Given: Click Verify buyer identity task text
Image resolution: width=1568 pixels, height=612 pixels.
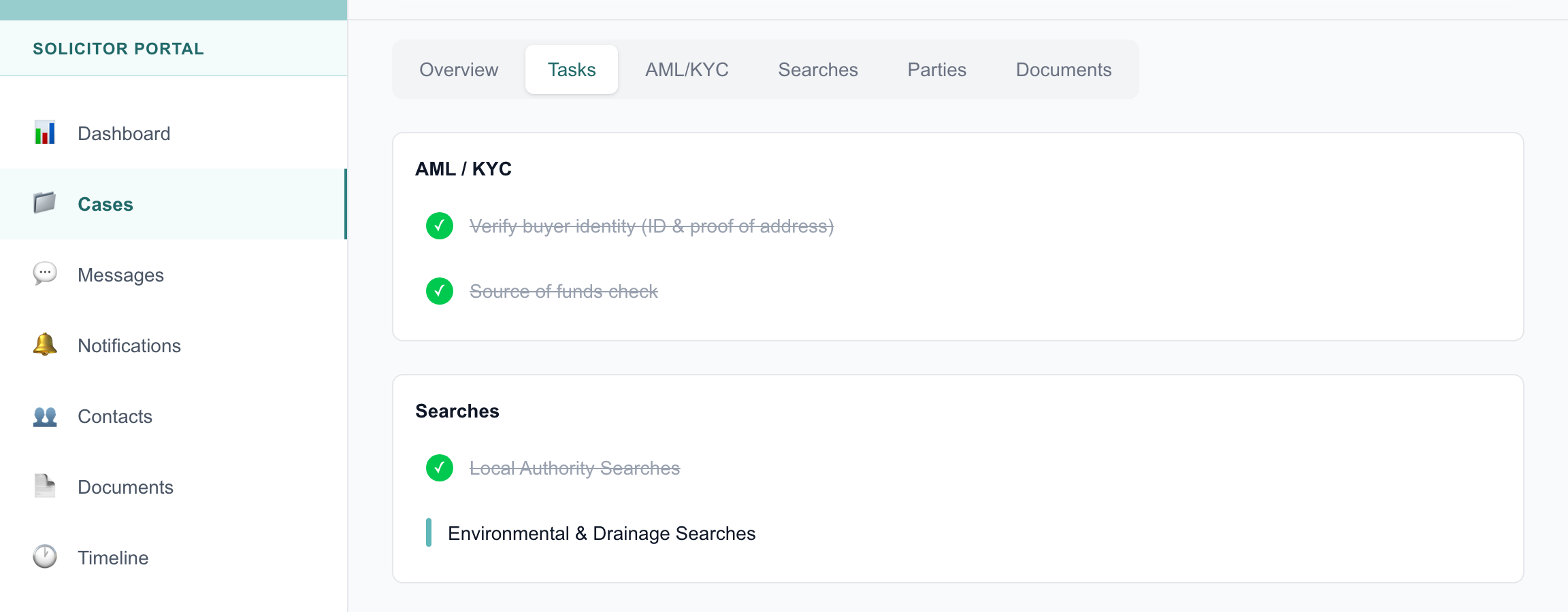Looking at the screenshot, I should point(651,226).
